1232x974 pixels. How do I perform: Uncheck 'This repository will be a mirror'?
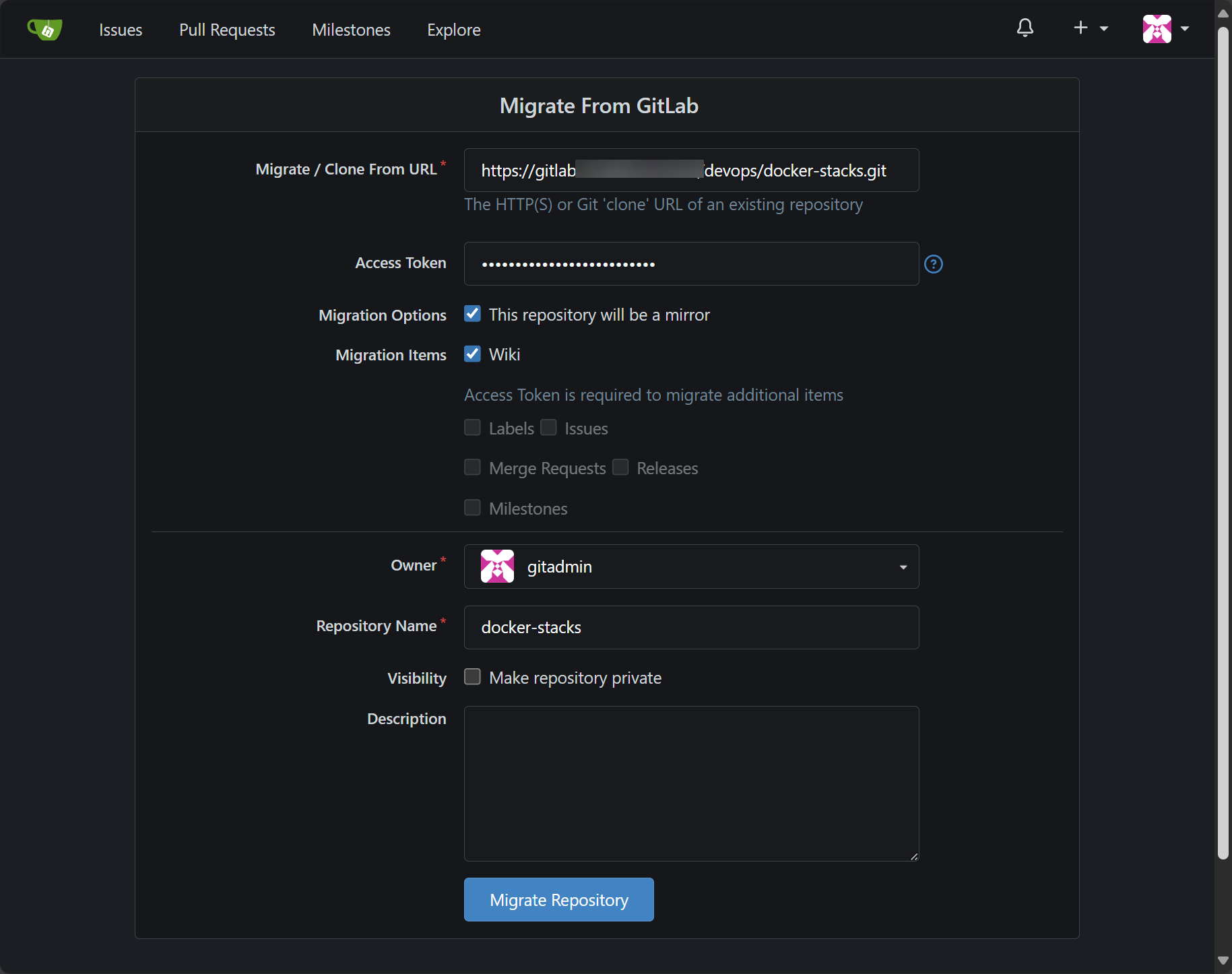click(473, 314)
